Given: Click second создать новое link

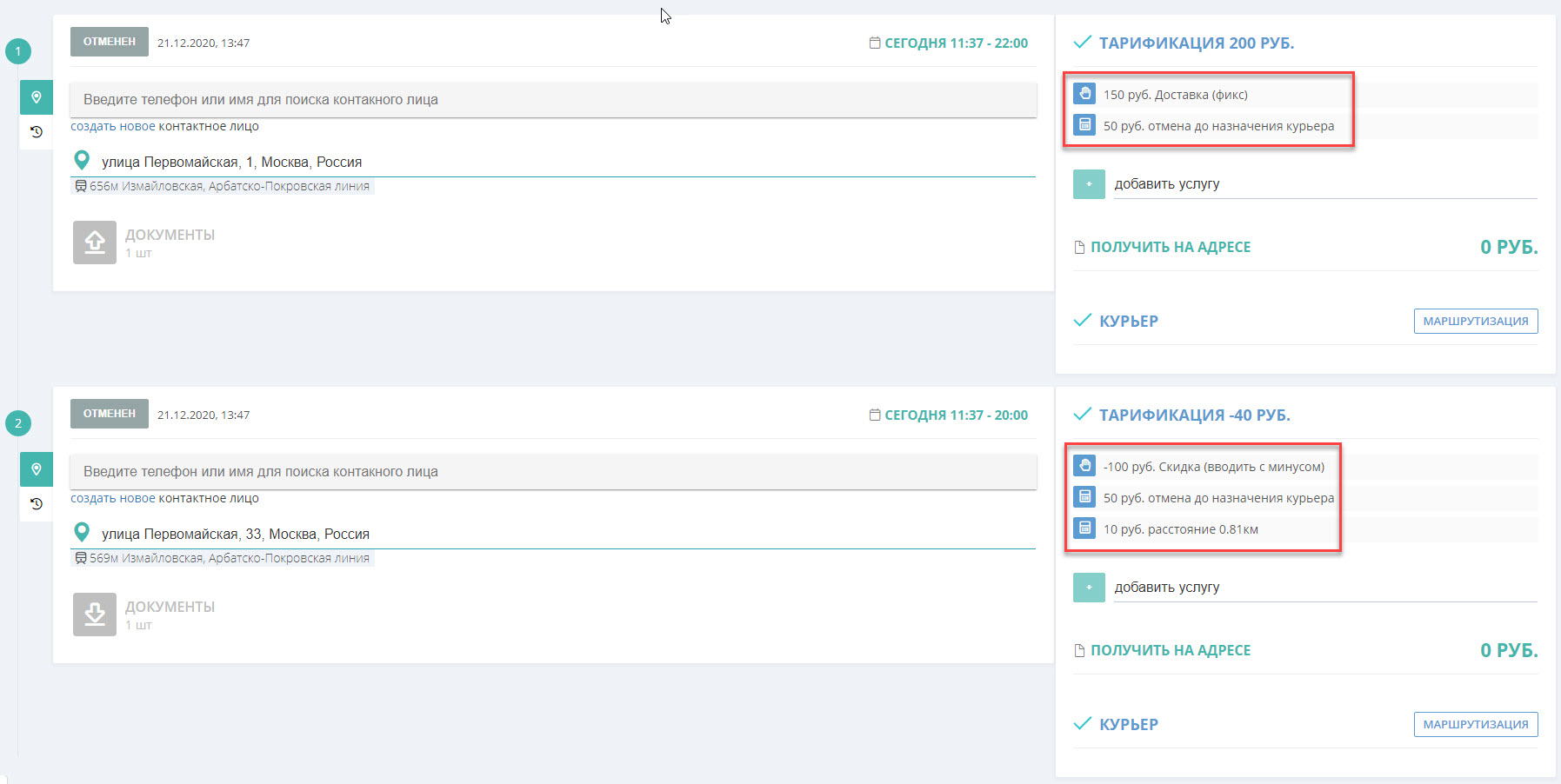Looking at the screenshot, I should [x=113, y=498].
